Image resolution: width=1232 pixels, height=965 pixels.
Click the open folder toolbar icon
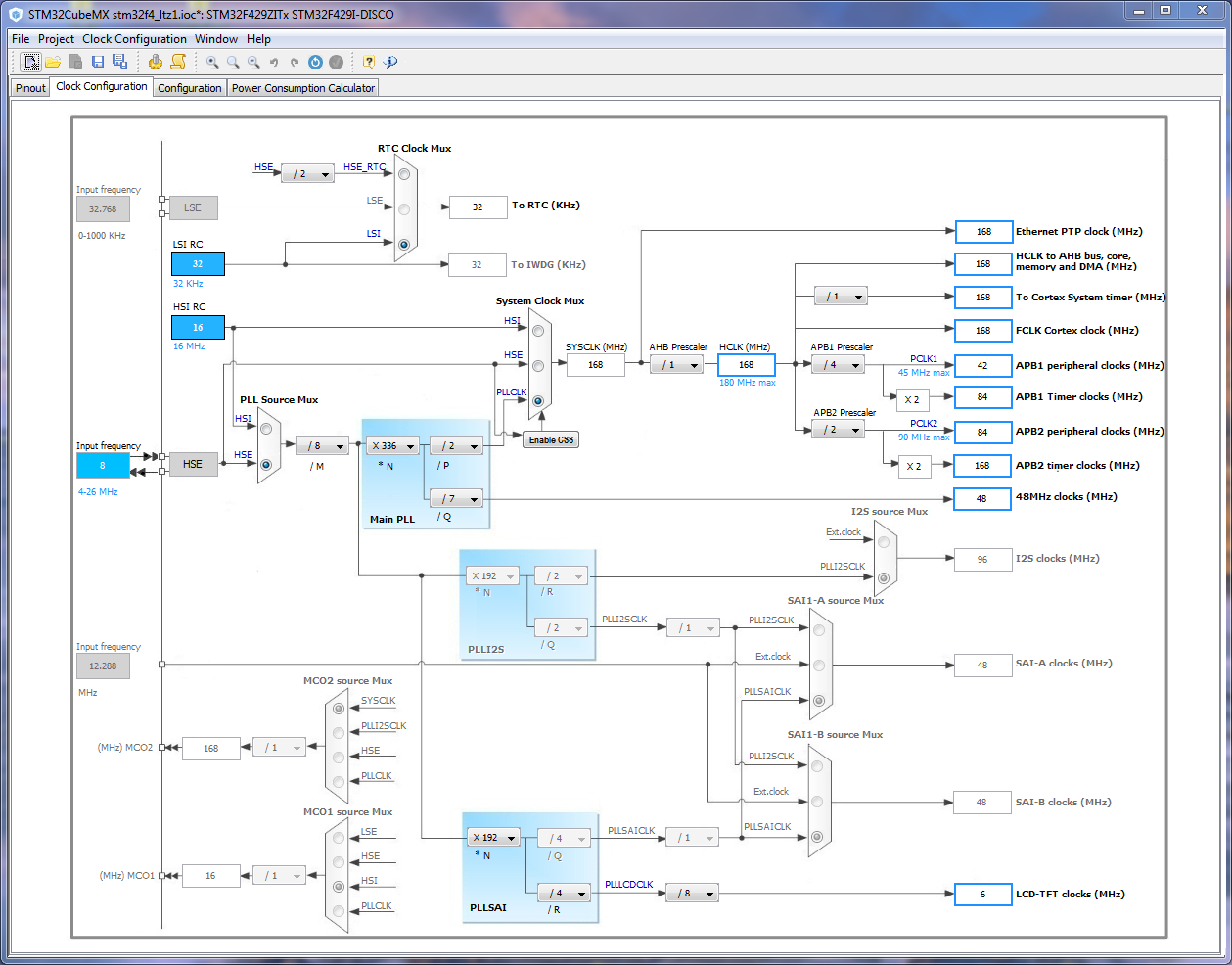(x=53, y=62)
